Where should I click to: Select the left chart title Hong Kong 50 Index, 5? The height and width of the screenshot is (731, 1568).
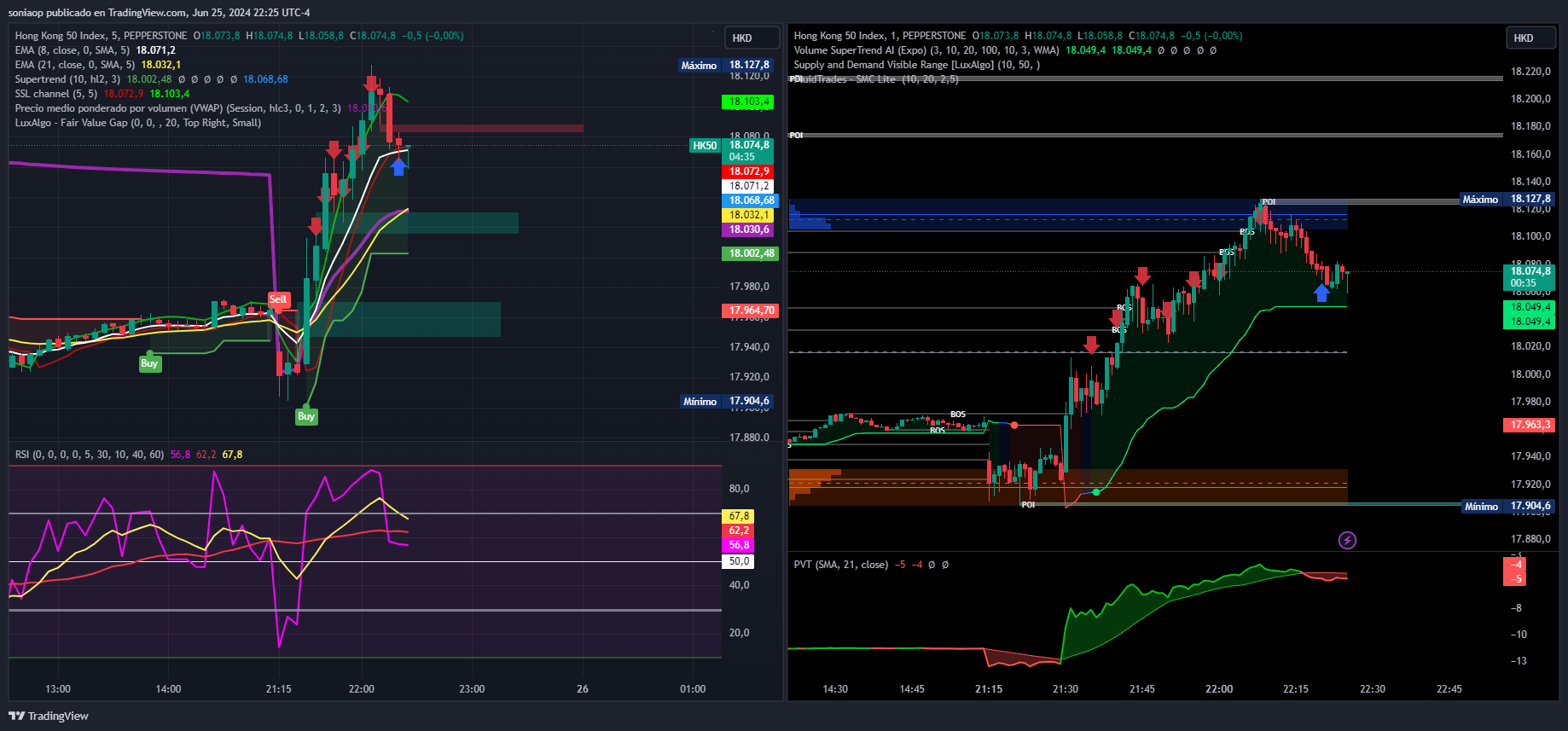click(x=101, y=36)
